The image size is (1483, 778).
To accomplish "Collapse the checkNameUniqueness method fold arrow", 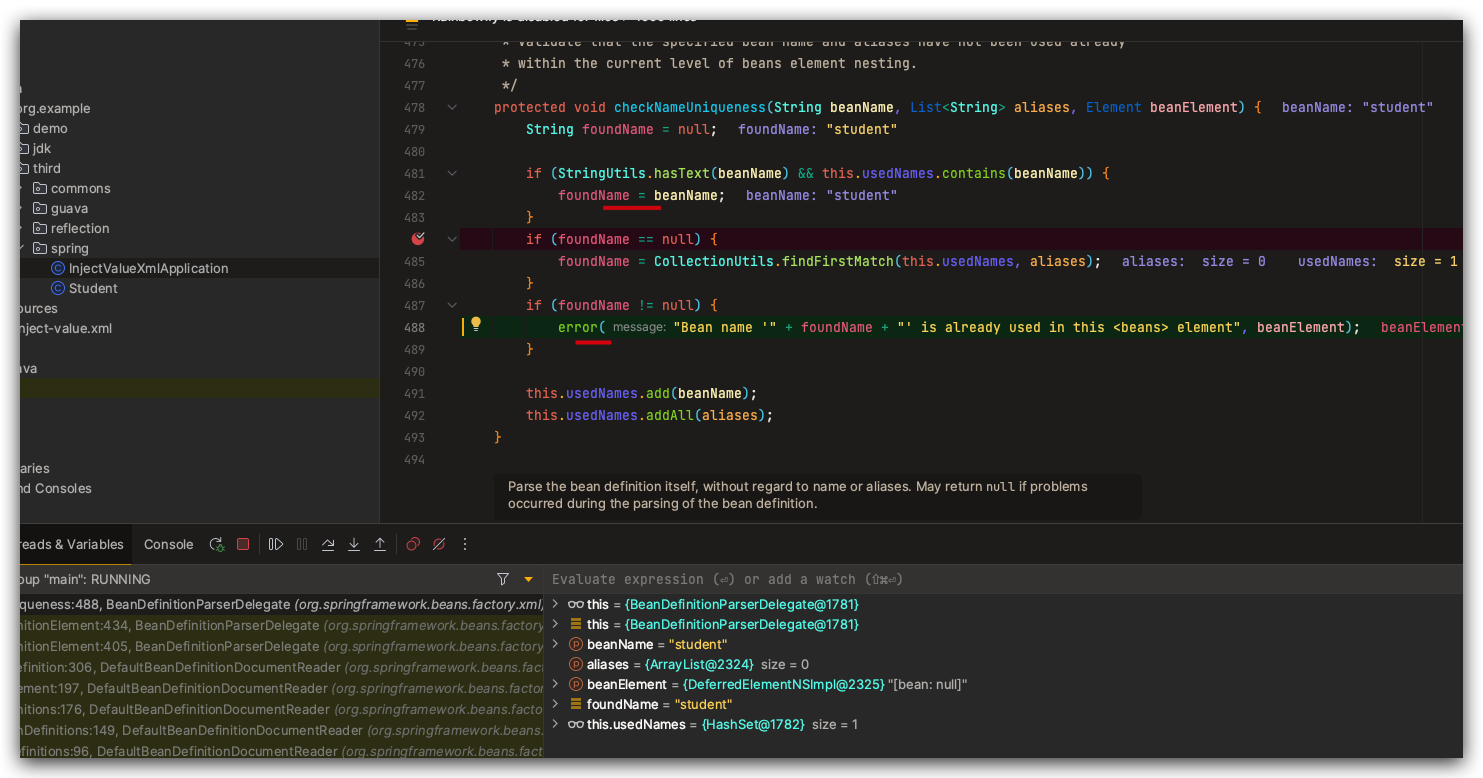I will click(x=452, y=107).
